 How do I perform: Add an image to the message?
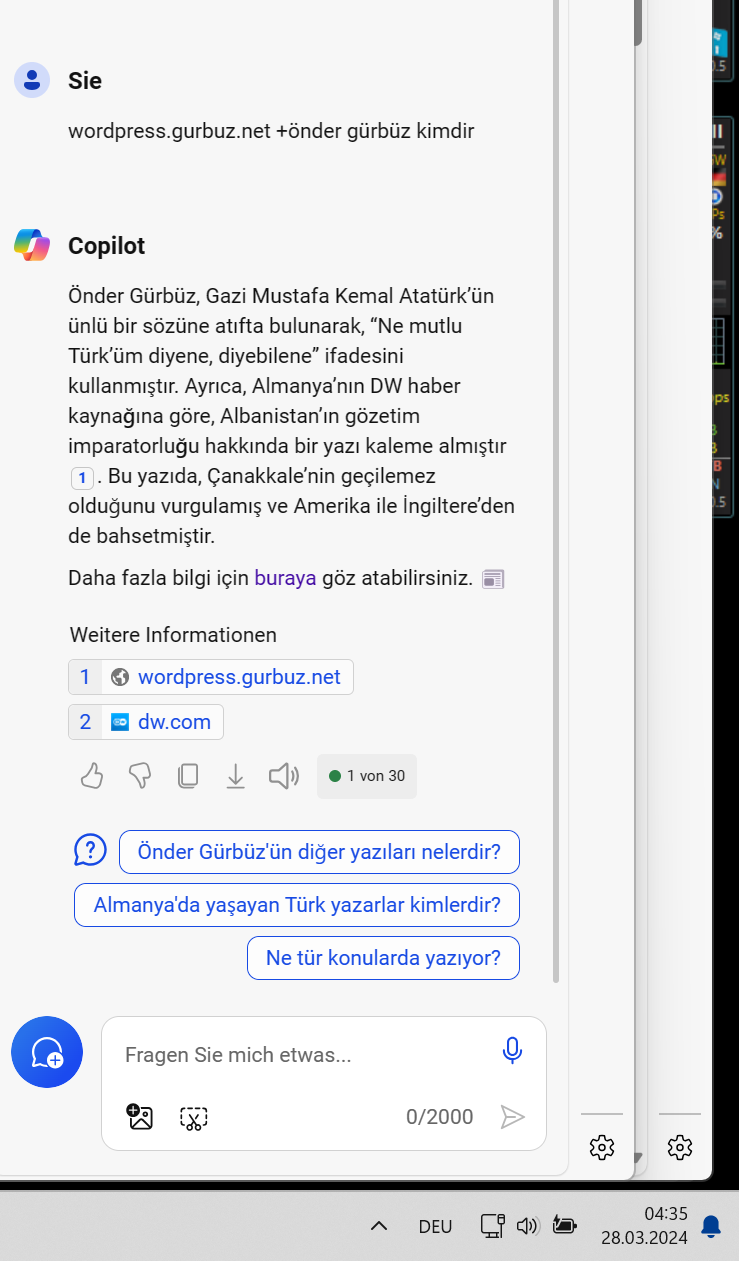click(x=139, y=1117)
